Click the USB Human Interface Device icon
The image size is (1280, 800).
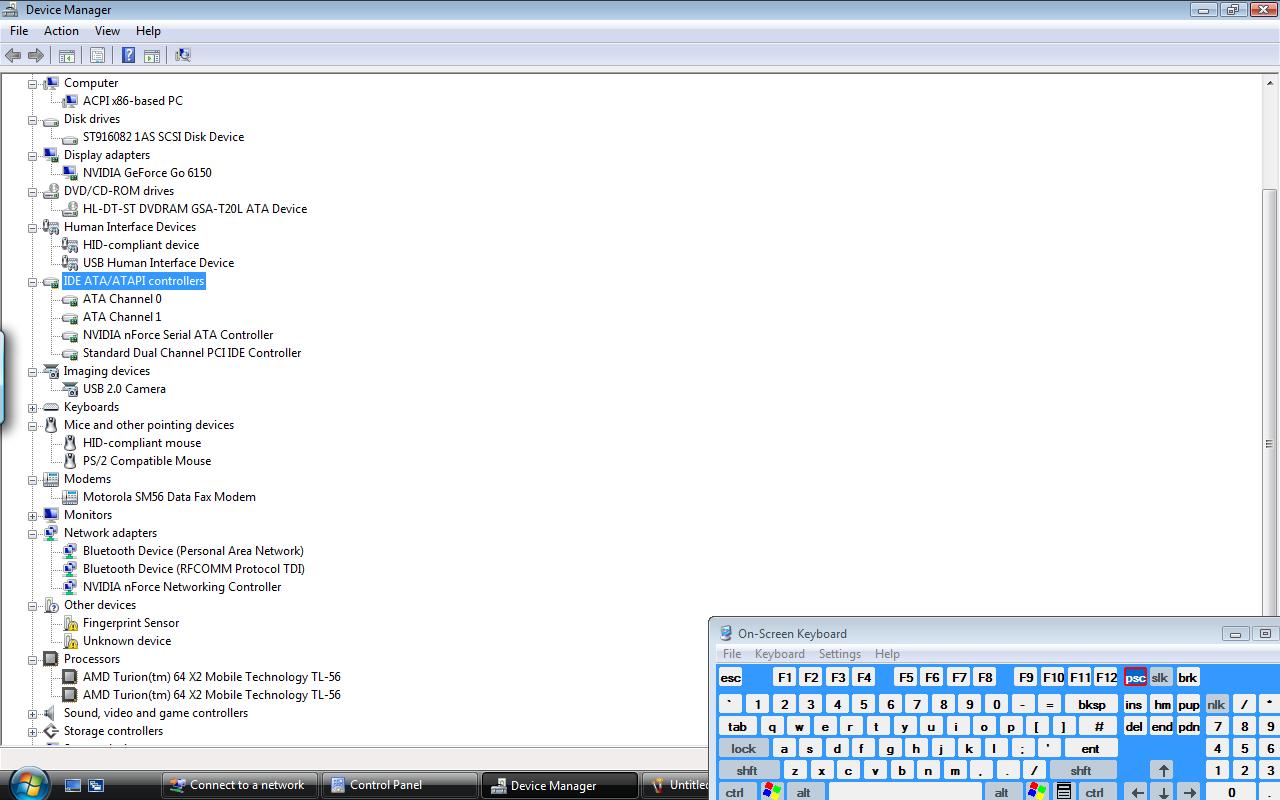coord(71,263)
